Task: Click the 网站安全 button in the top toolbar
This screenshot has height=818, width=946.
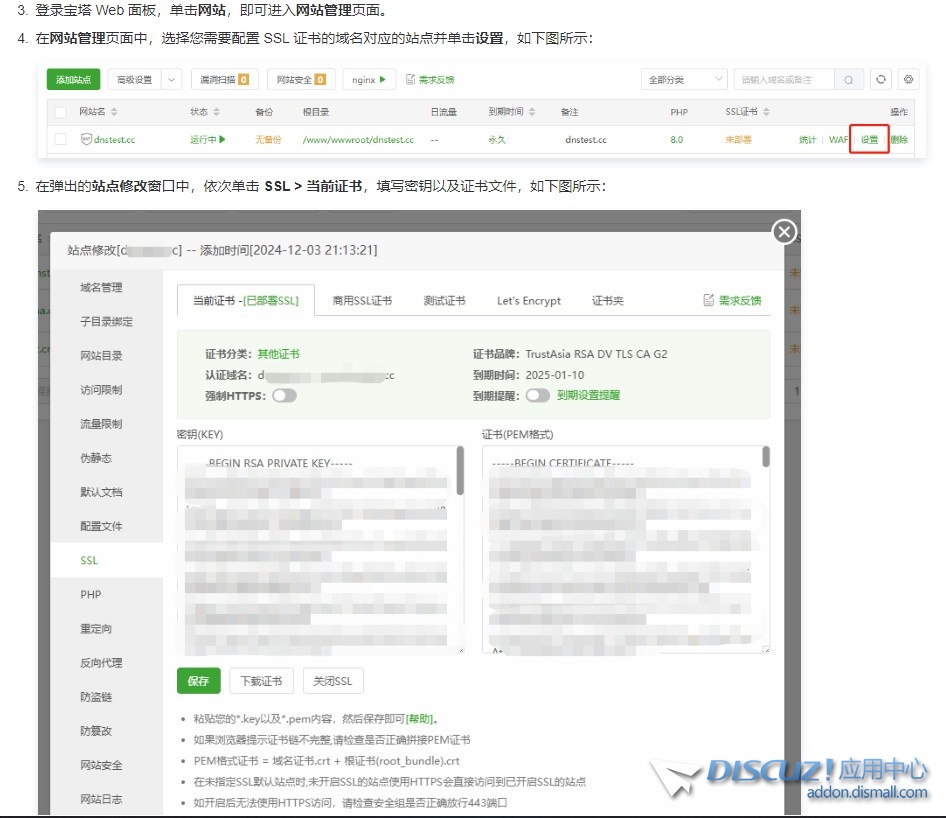Action: pyautogui.click(x=301, y=80)
